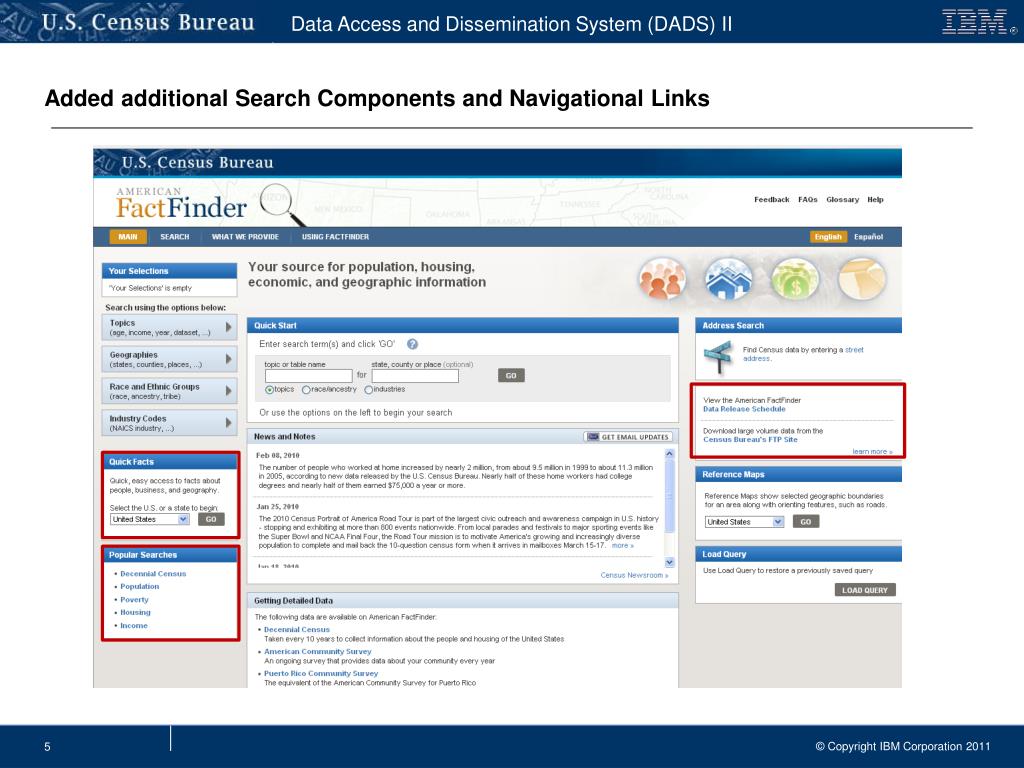Viewport: 1024px width, 768px height.
Task: Open the Quick Facts United States dropdown
Action: click(x=150, y=519)
